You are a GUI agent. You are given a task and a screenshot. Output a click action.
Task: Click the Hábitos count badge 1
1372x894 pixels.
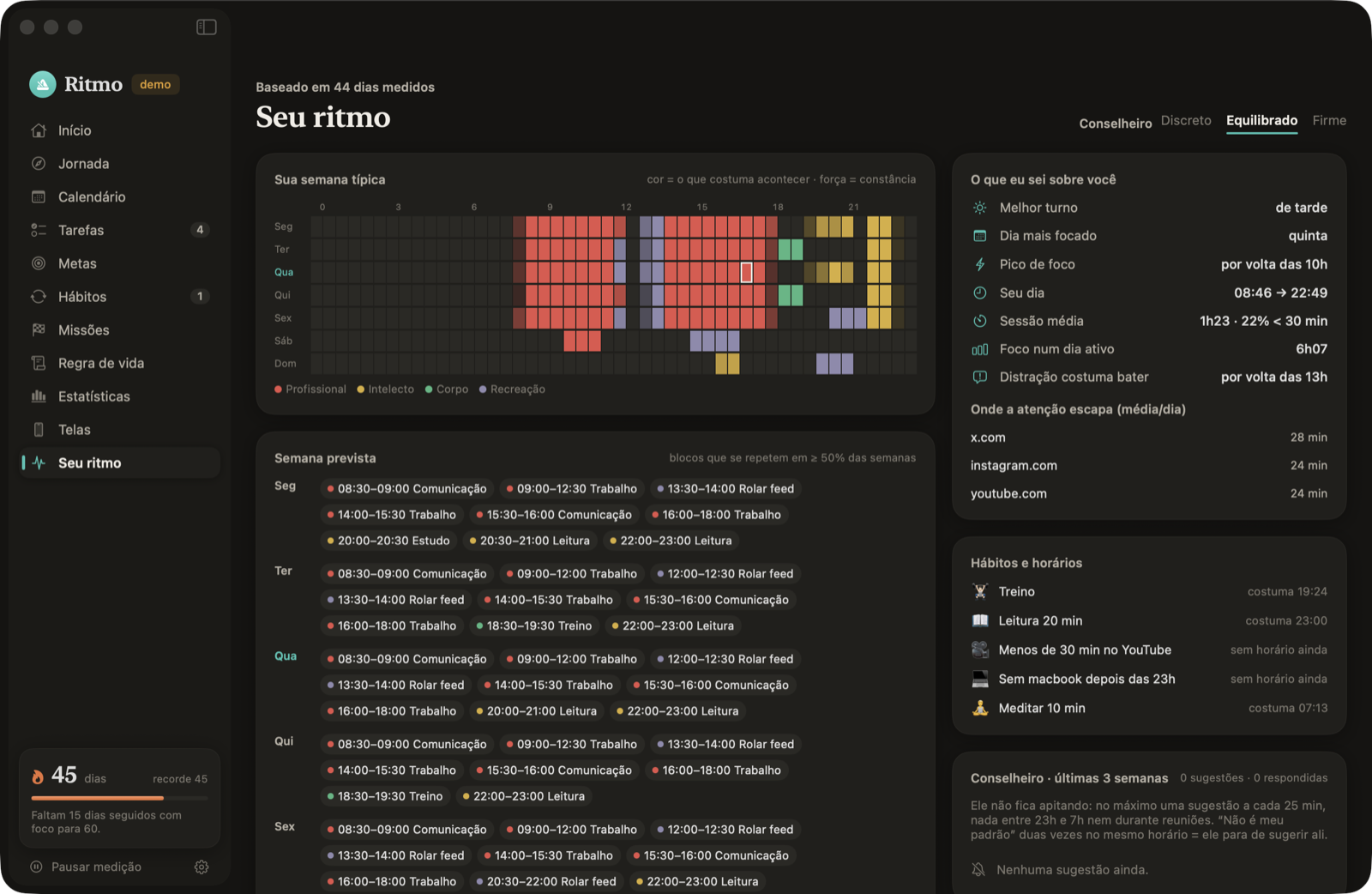coord(200,297)
